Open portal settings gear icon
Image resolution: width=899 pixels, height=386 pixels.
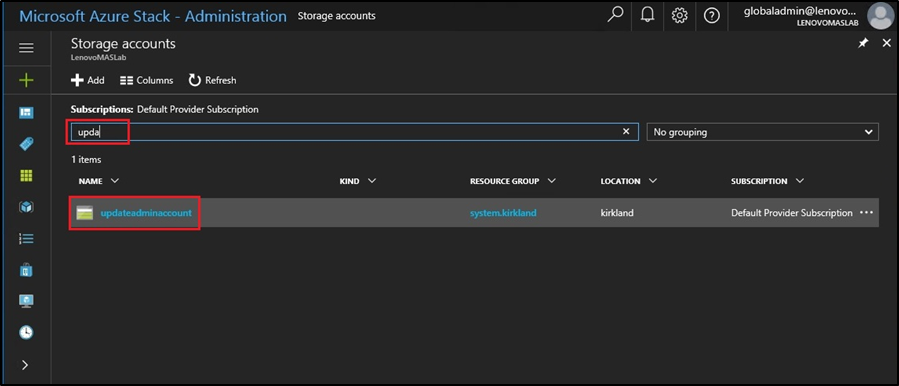tap(679, 16)
